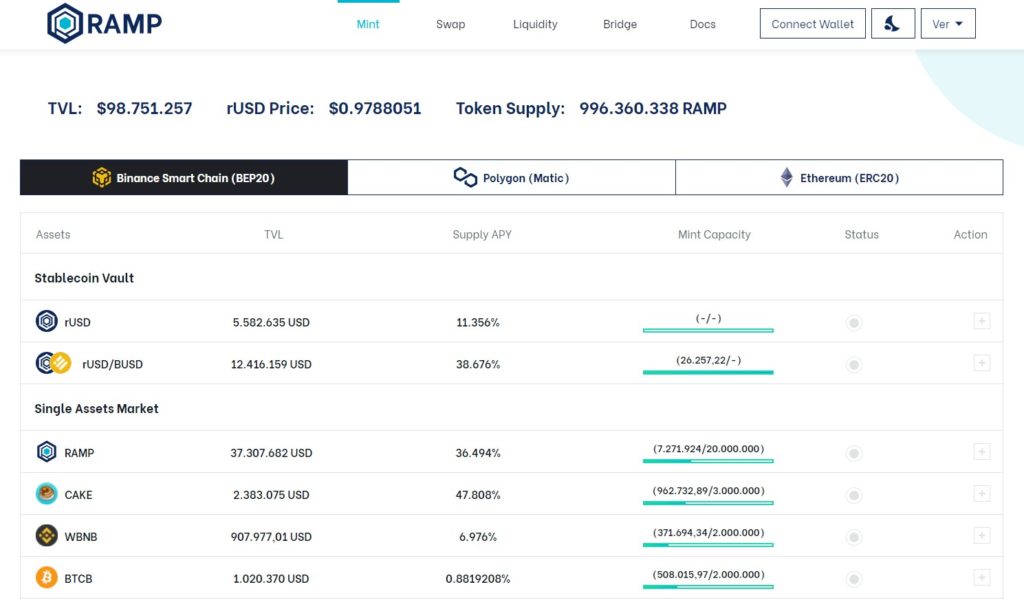Open the Docs link

[703, 24]
